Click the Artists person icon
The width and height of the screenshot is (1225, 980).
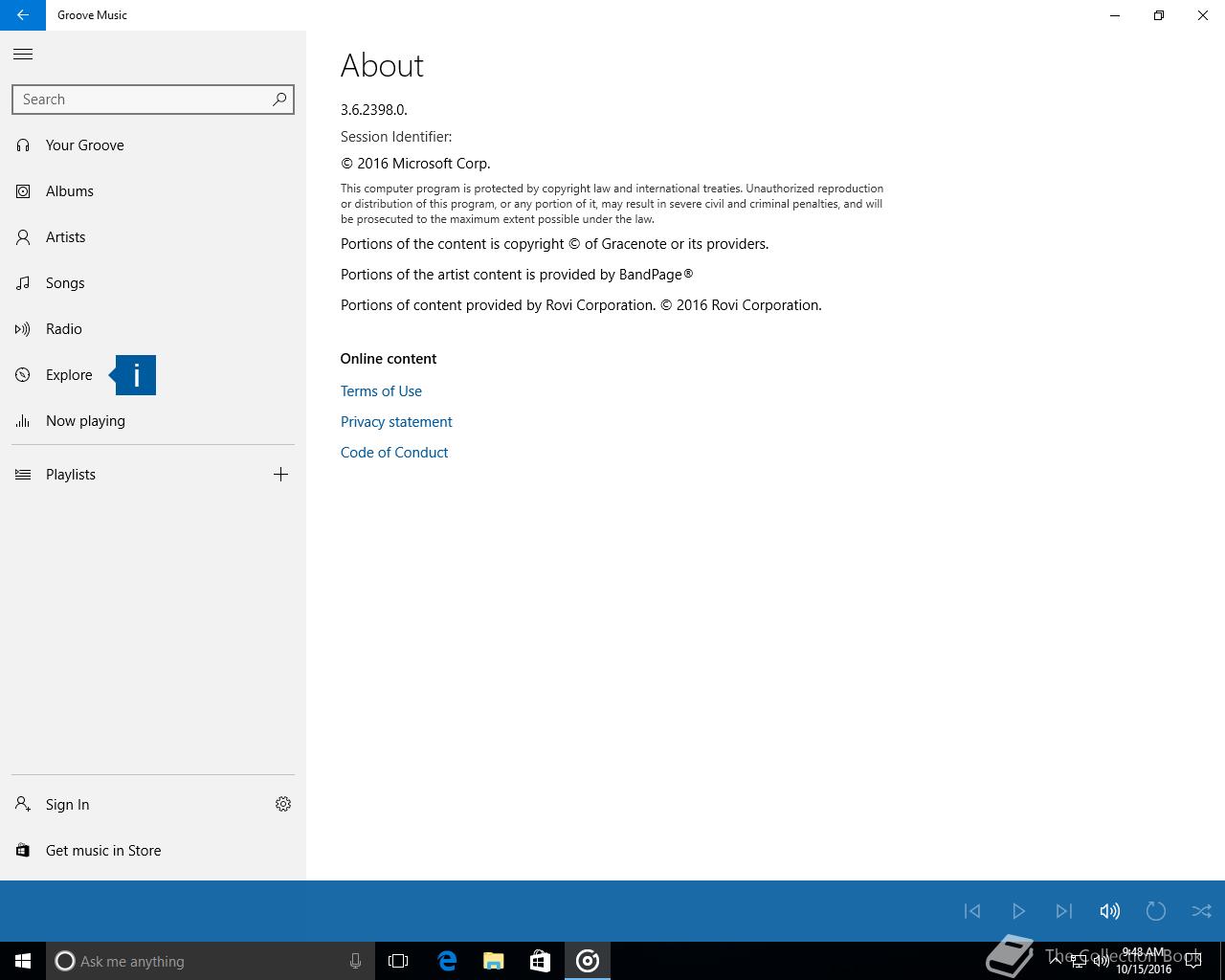coord(23,237)
